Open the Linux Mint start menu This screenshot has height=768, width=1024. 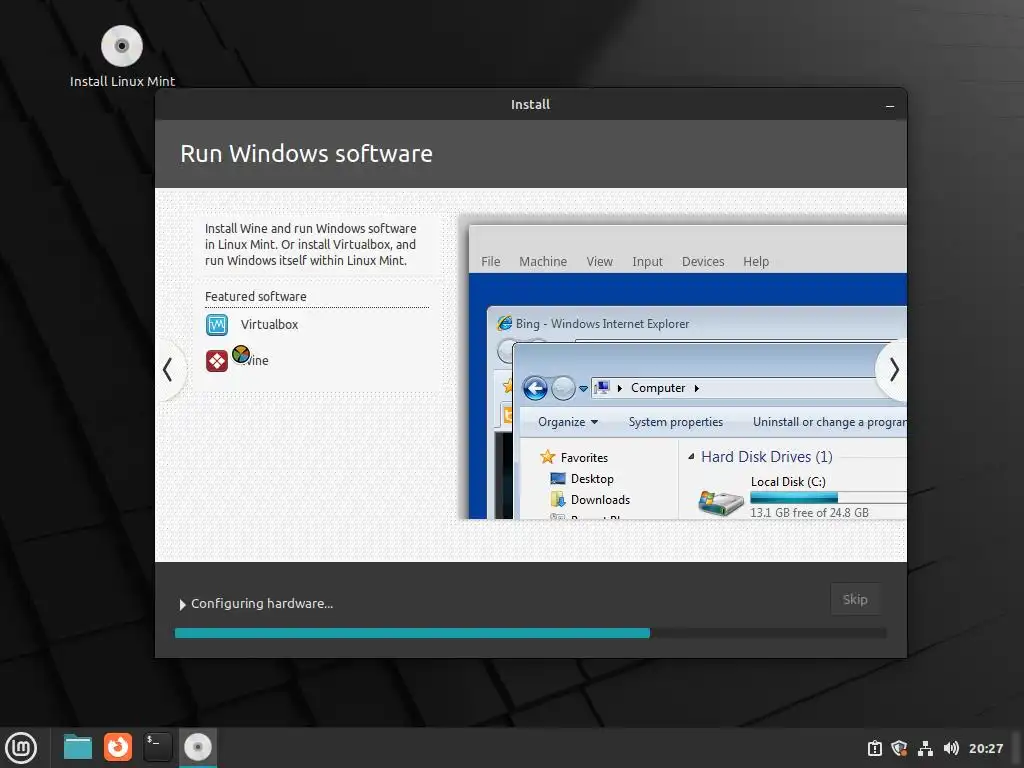tap(22, 748)
